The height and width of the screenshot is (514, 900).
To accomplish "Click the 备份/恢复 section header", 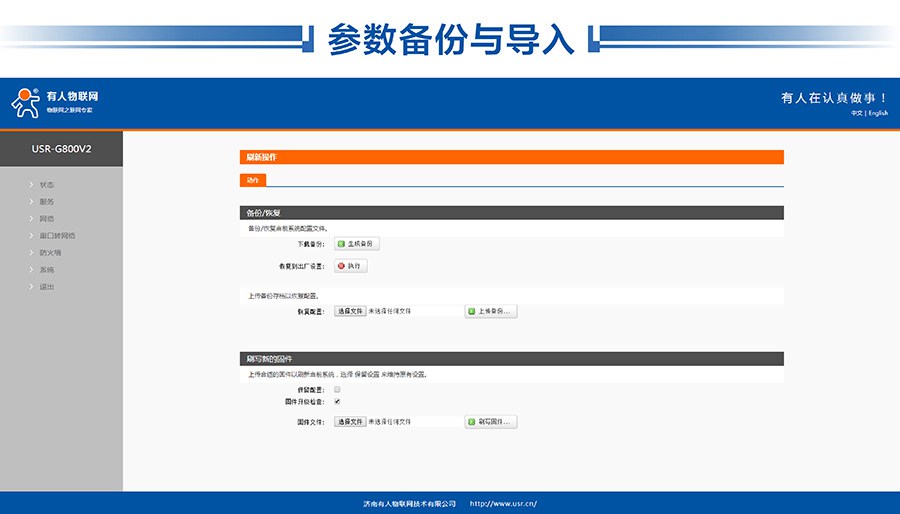I will pyautogui.click(x=511, y=213).
